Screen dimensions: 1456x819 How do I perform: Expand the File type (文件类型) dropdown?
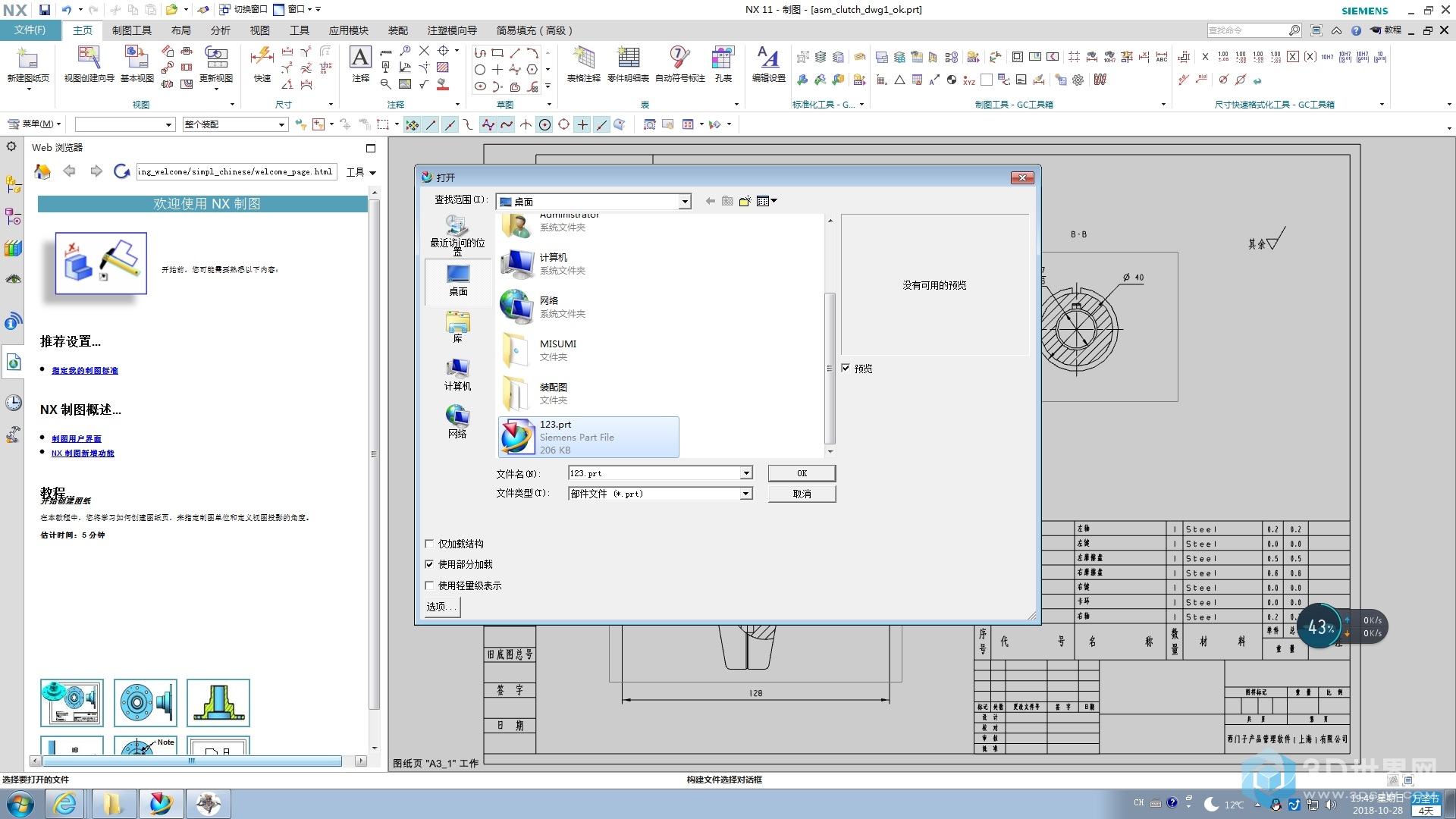tap(746, 494)
